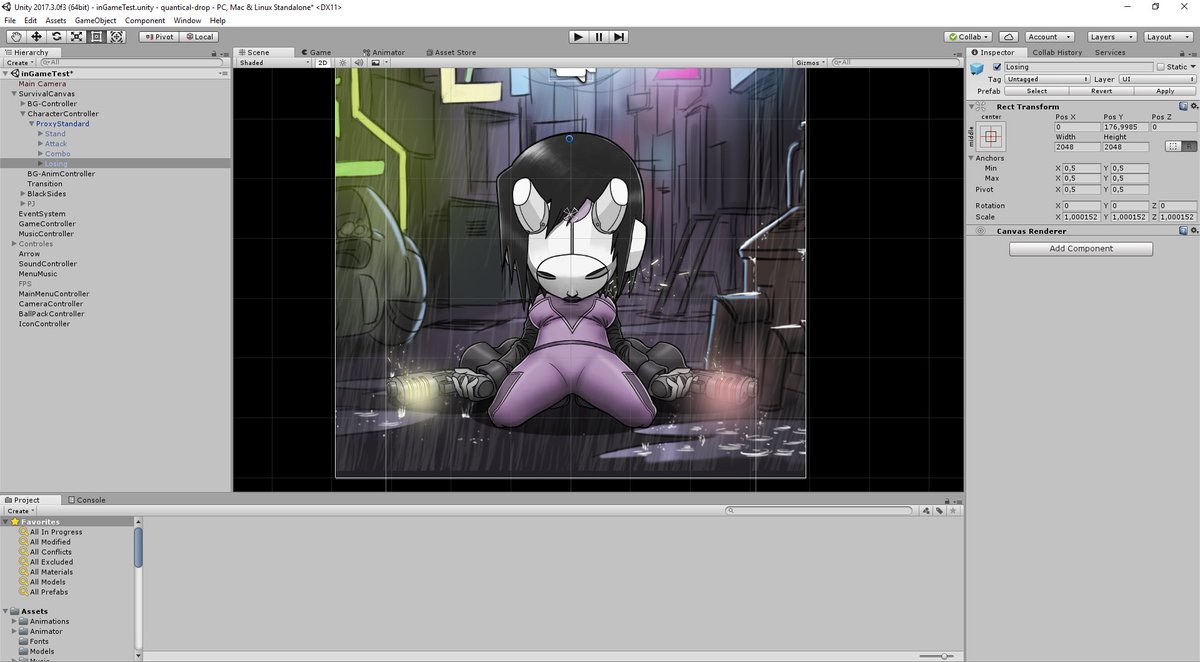The width and height of the screenshot is (1200, 662).
Task: Open the Window menu
Action: click(187, 20)
